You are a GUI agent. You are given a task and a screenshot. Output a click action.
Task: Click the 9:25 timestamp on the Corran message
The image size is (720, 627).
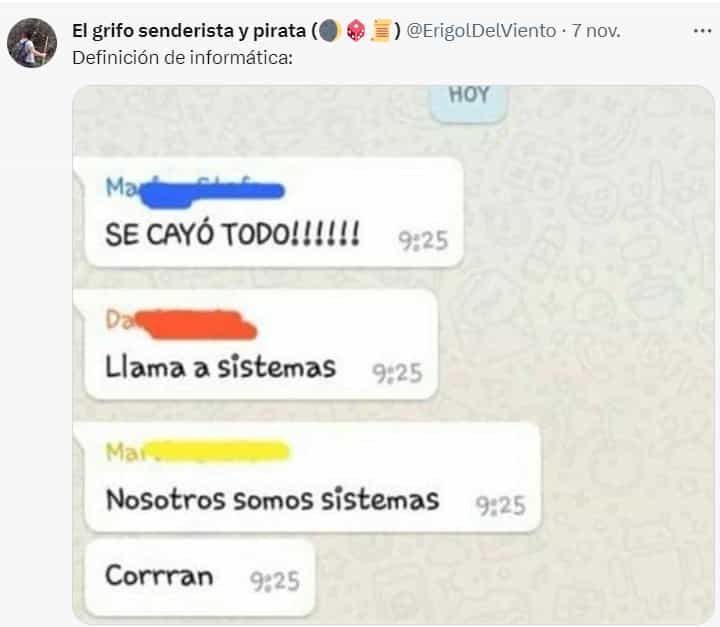point(275,581)
